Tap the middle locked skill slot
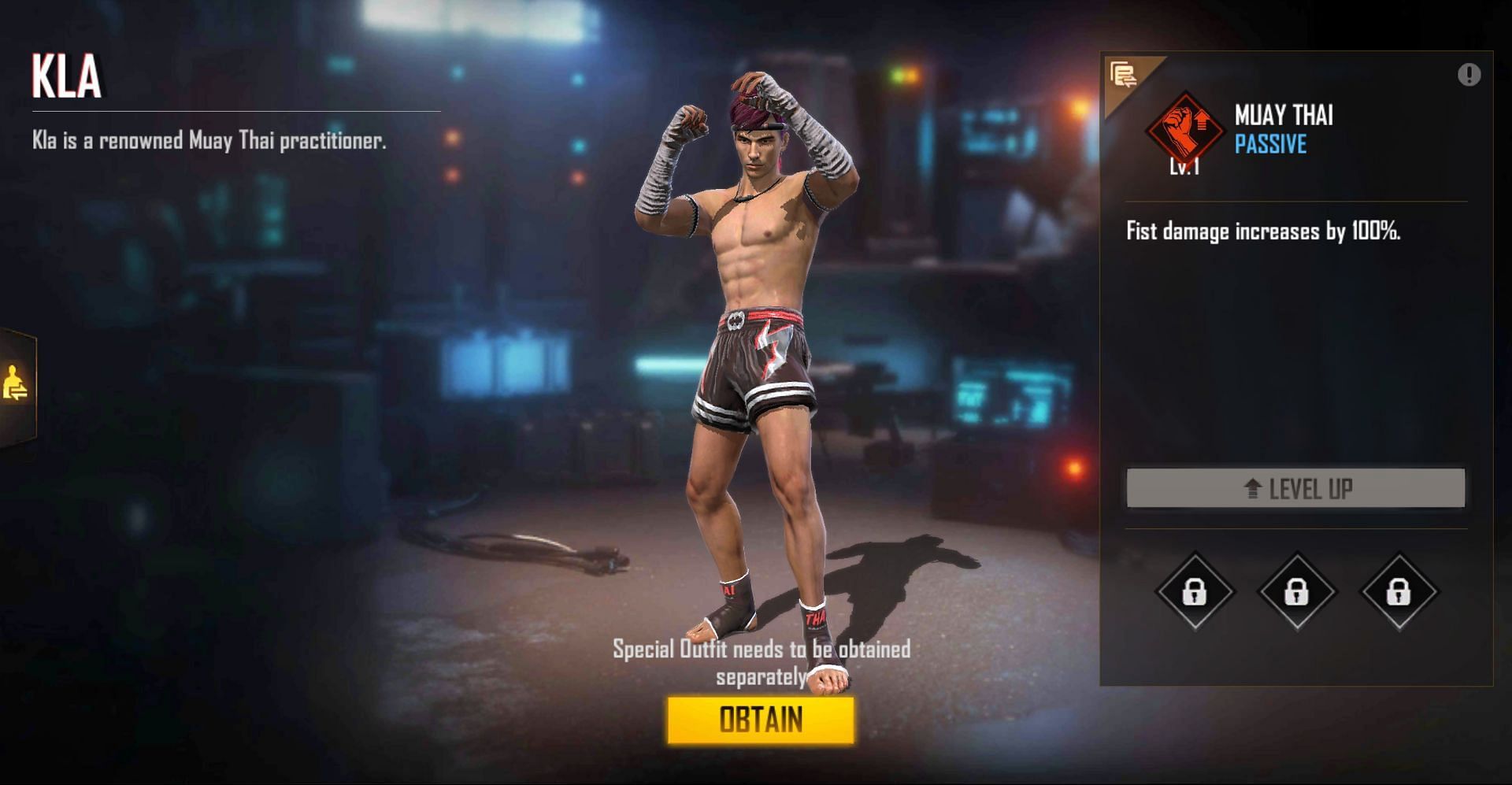 click(x=1297, y=591)
